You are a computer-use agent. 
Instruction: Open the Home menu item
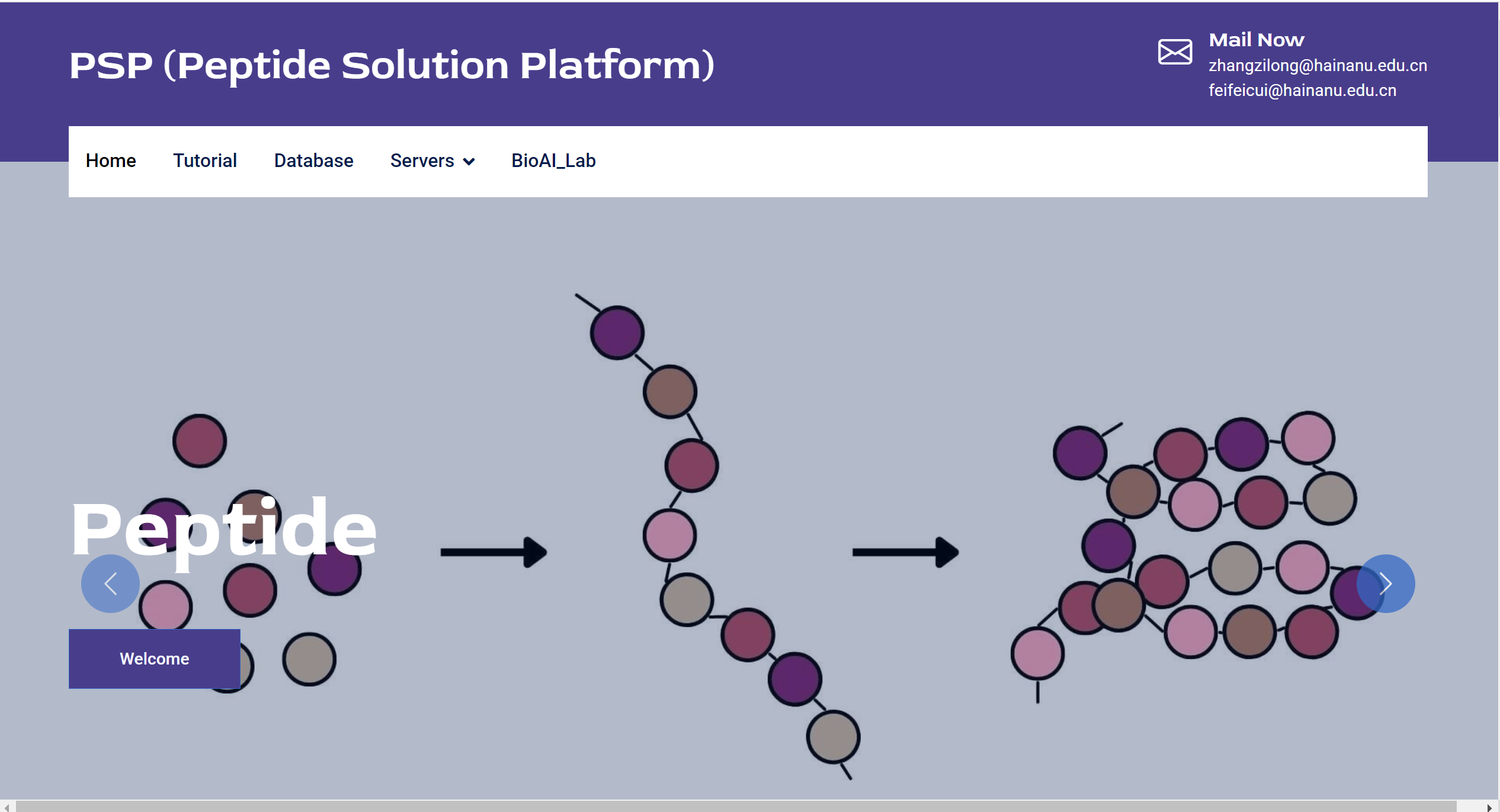point(111,161)
